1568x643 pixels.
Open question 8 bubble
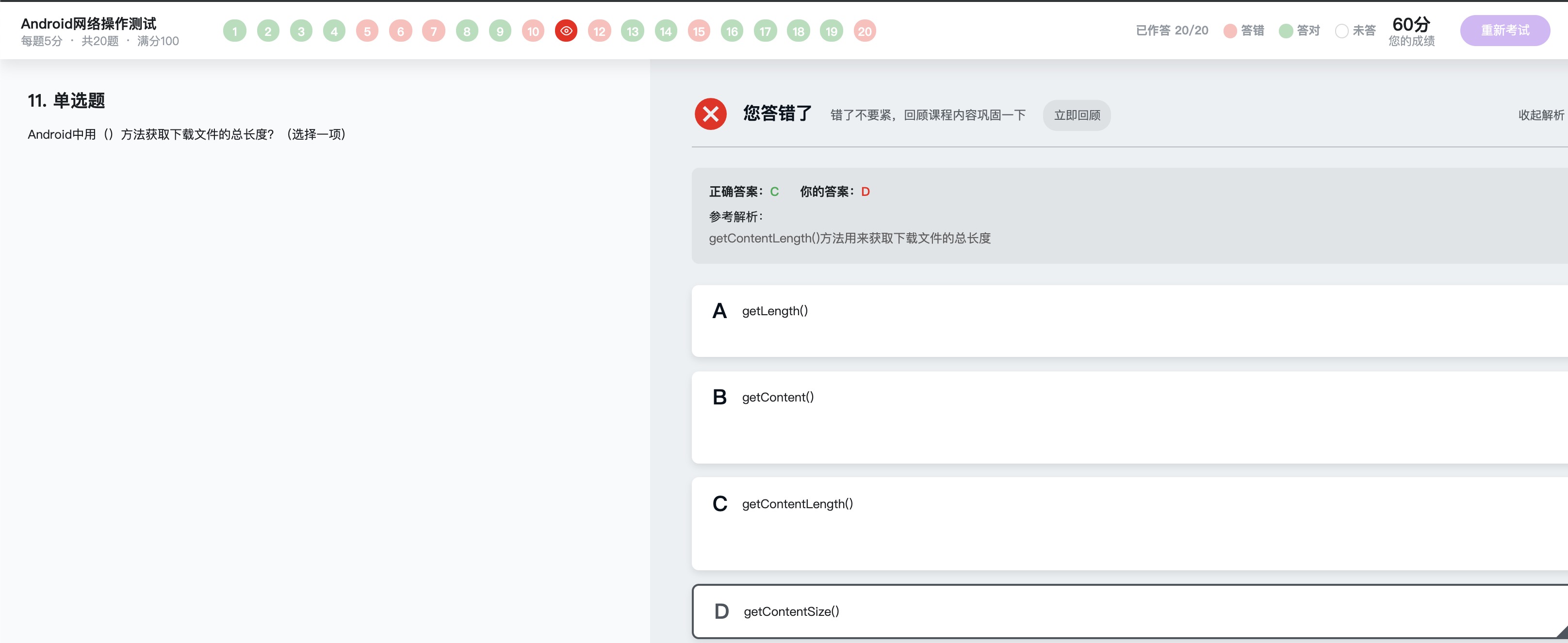(x=467, y=31)
